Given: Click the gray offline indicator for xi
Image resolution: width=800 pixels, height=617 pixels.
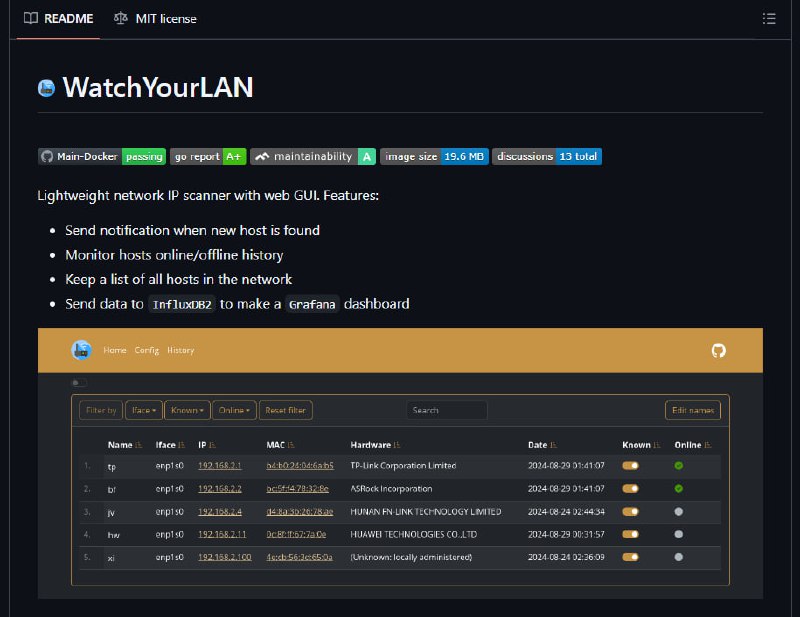Looking at the screenshot, I should click(679, 557).
